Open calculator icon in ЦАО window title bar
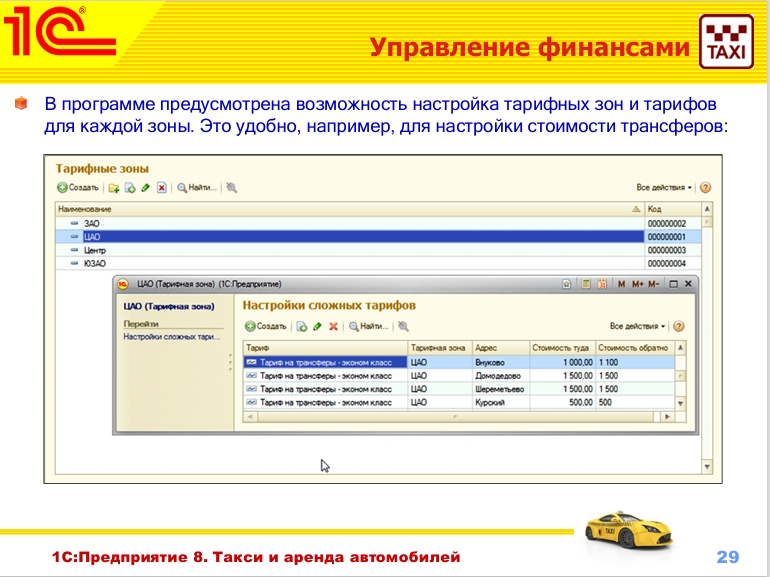 tap(587, 285)
